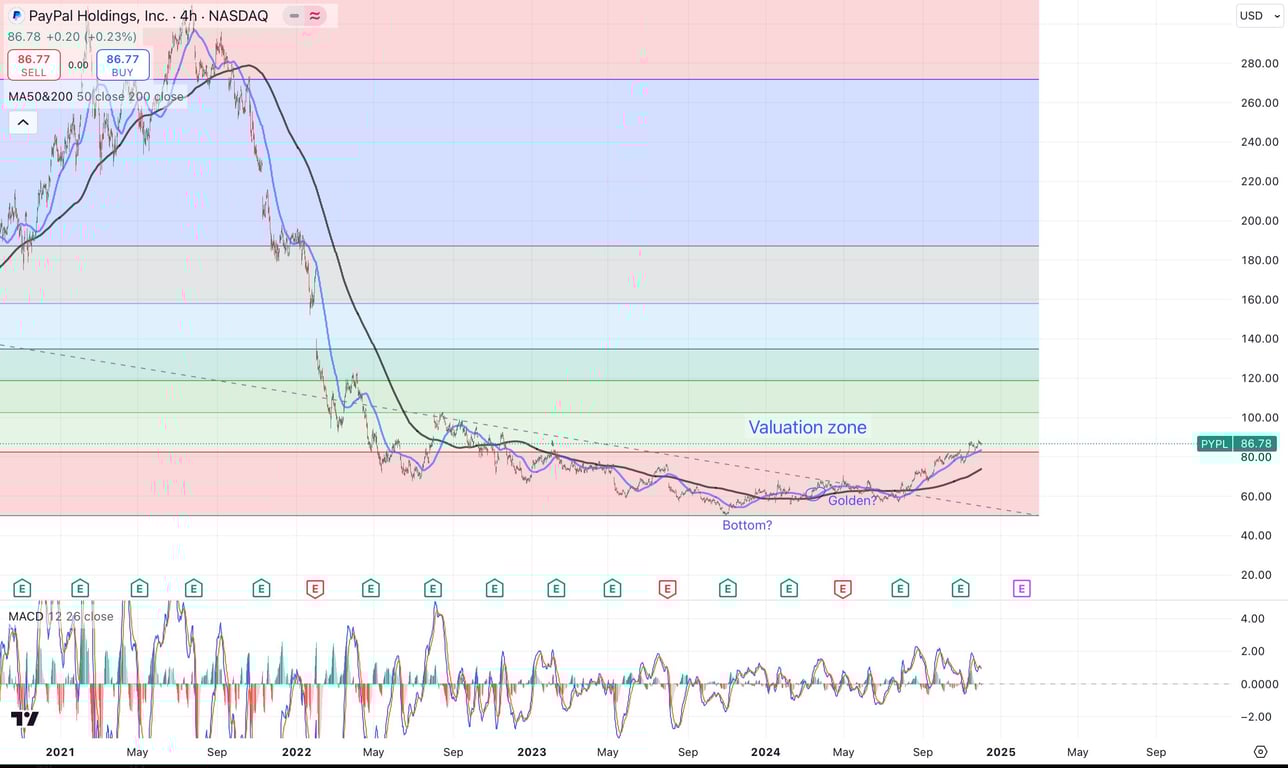Select the 'Golden?' text annotation
1288x768 pixels.
click(x=852, y=500)
